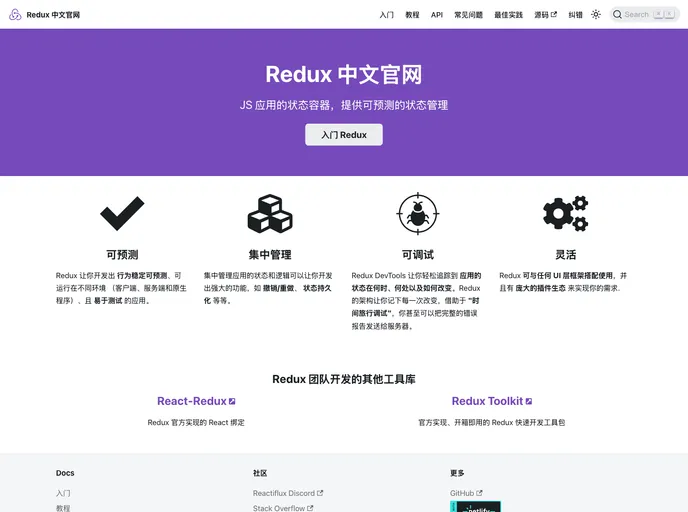The width and height of the screenshot is (688, 512).
Task: Open the 最佳实践 navbar item
Action: tap(509, 15)
